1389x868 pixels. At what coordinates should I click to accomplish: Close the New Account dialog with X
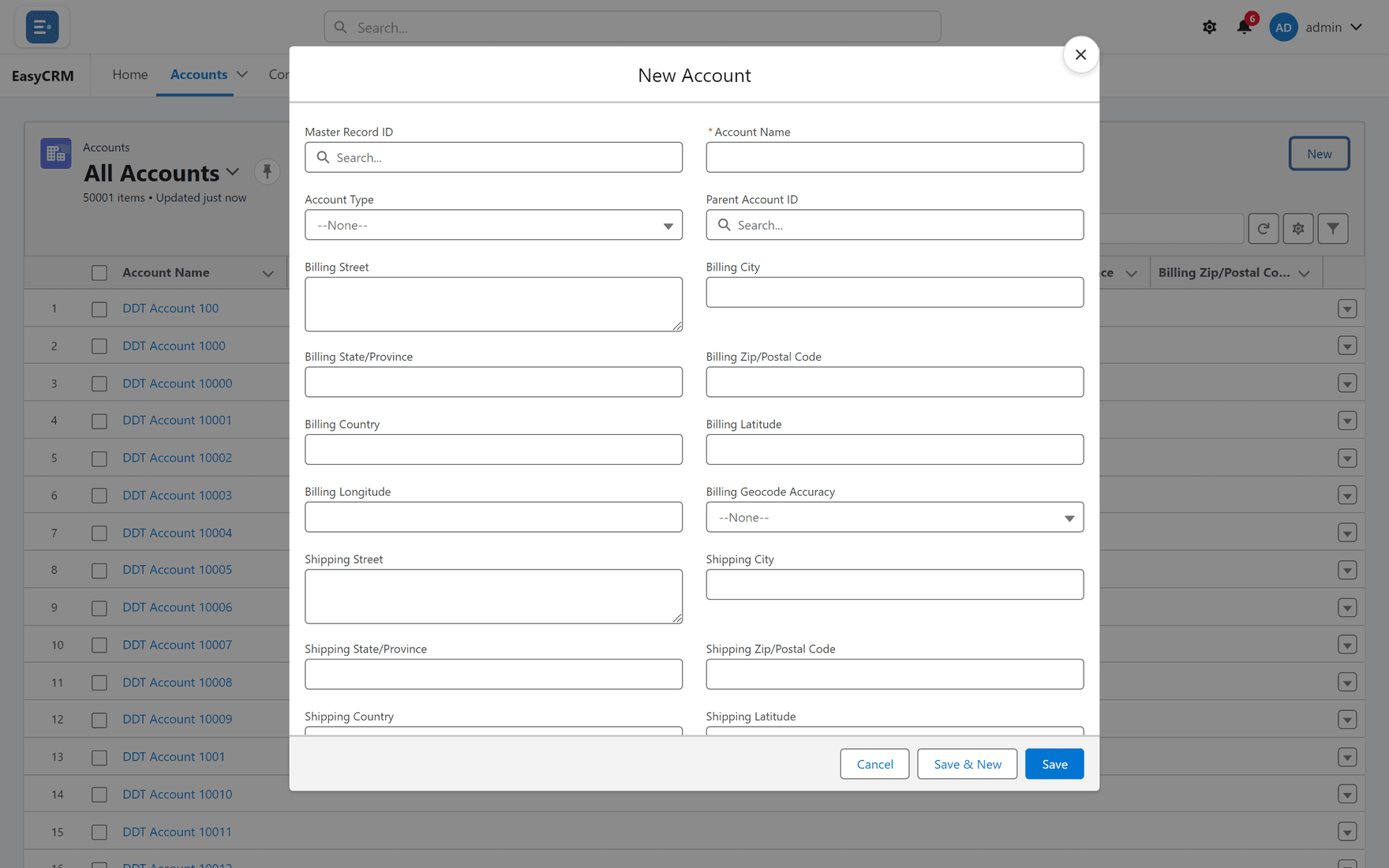[1080, 54]
